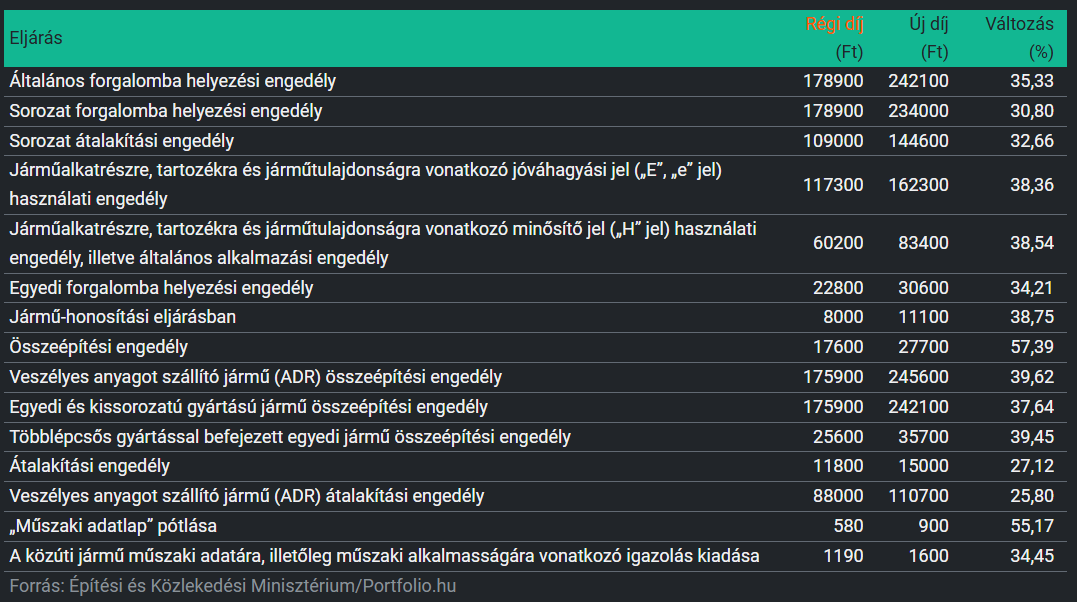This screenshot has height=602, width=1077.
Task: Select the new fee value 245600
Action: click(918, 377)
